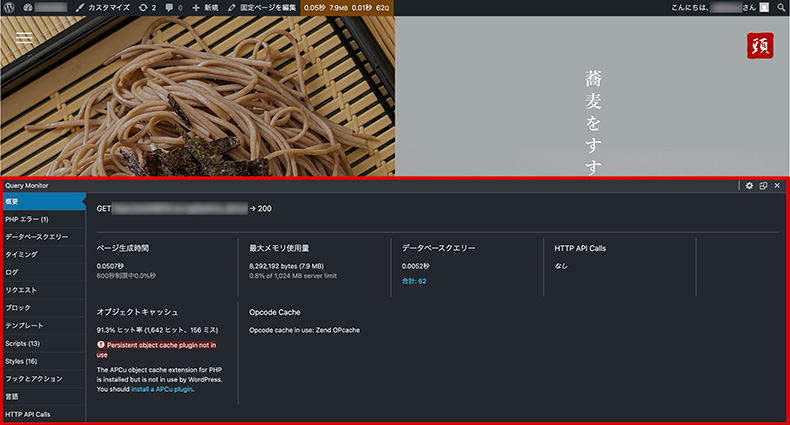Click the user avatar in admin bar

(764, 8)
